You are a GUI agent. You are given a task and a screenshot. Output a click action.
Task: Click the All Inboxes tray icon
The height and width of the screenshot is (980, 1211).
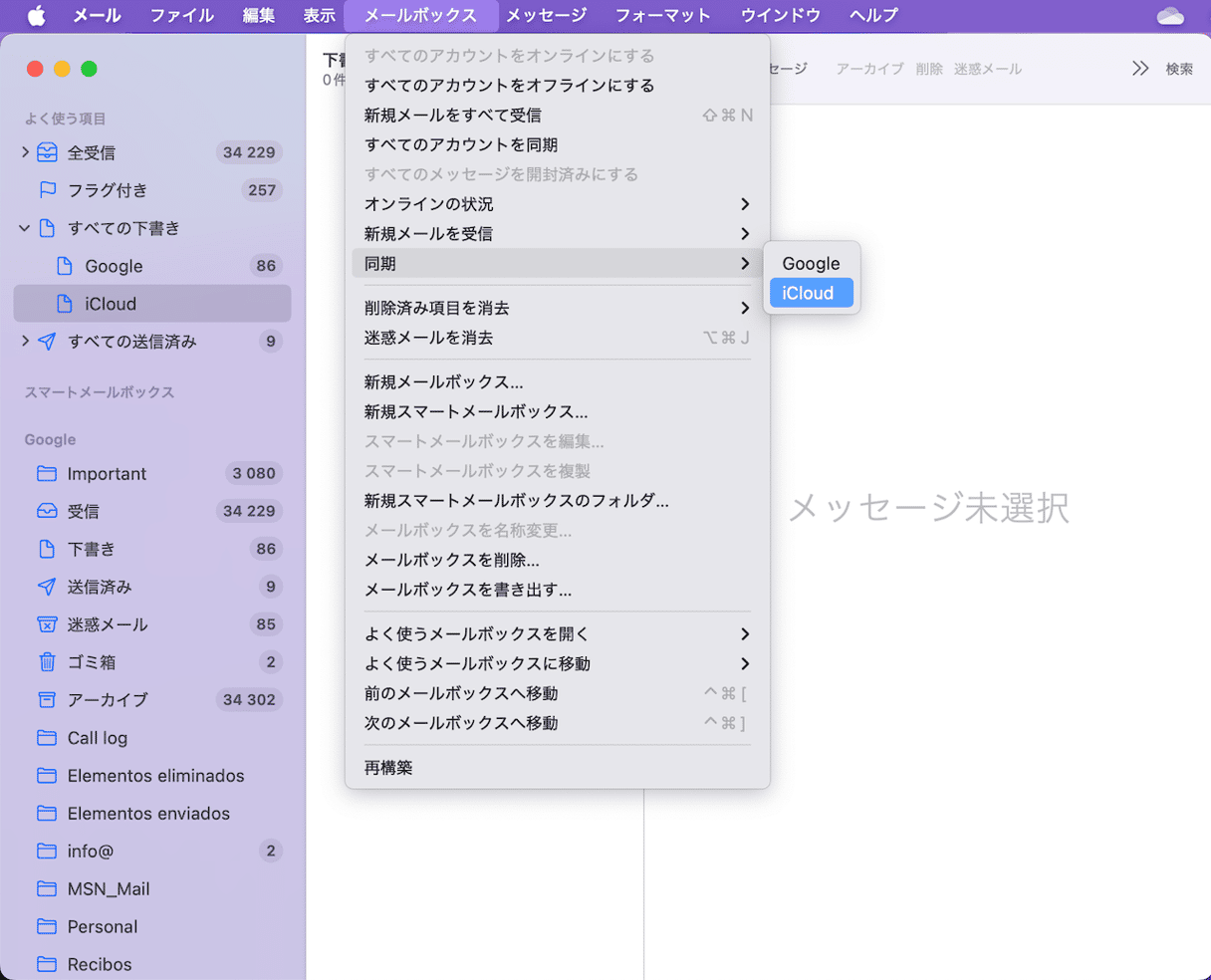(47, 152)
